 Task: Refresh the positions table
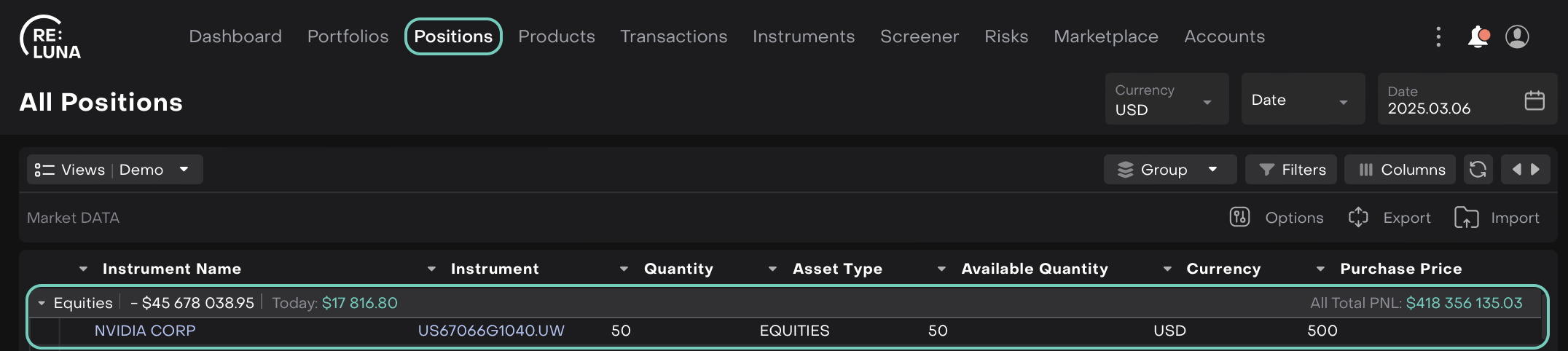pos(1478,170)
